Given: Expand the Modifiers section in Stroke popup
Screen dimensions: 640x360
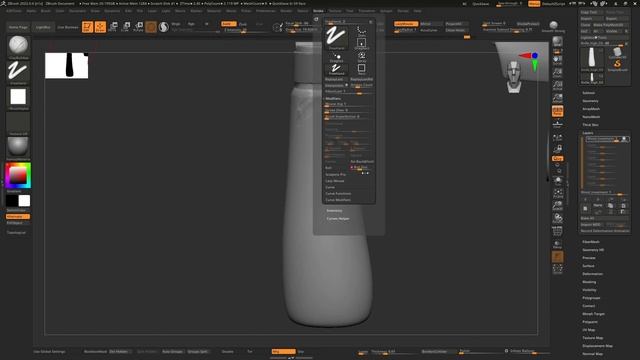Looking at the screenshot, I should (x=333, y=98).
